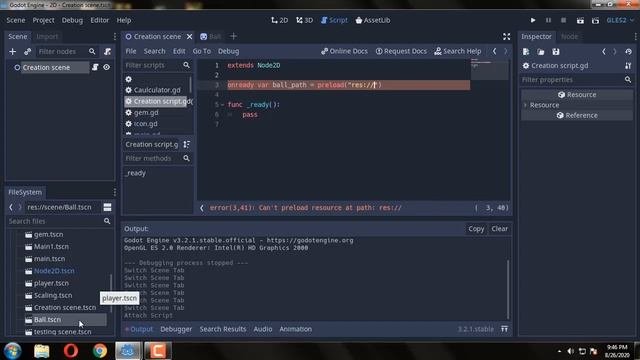Image resolution: width=640 pixels, height=360 pixels.
Task: Select Caulculator.gd in script list
Action: (x=157, y=90)
